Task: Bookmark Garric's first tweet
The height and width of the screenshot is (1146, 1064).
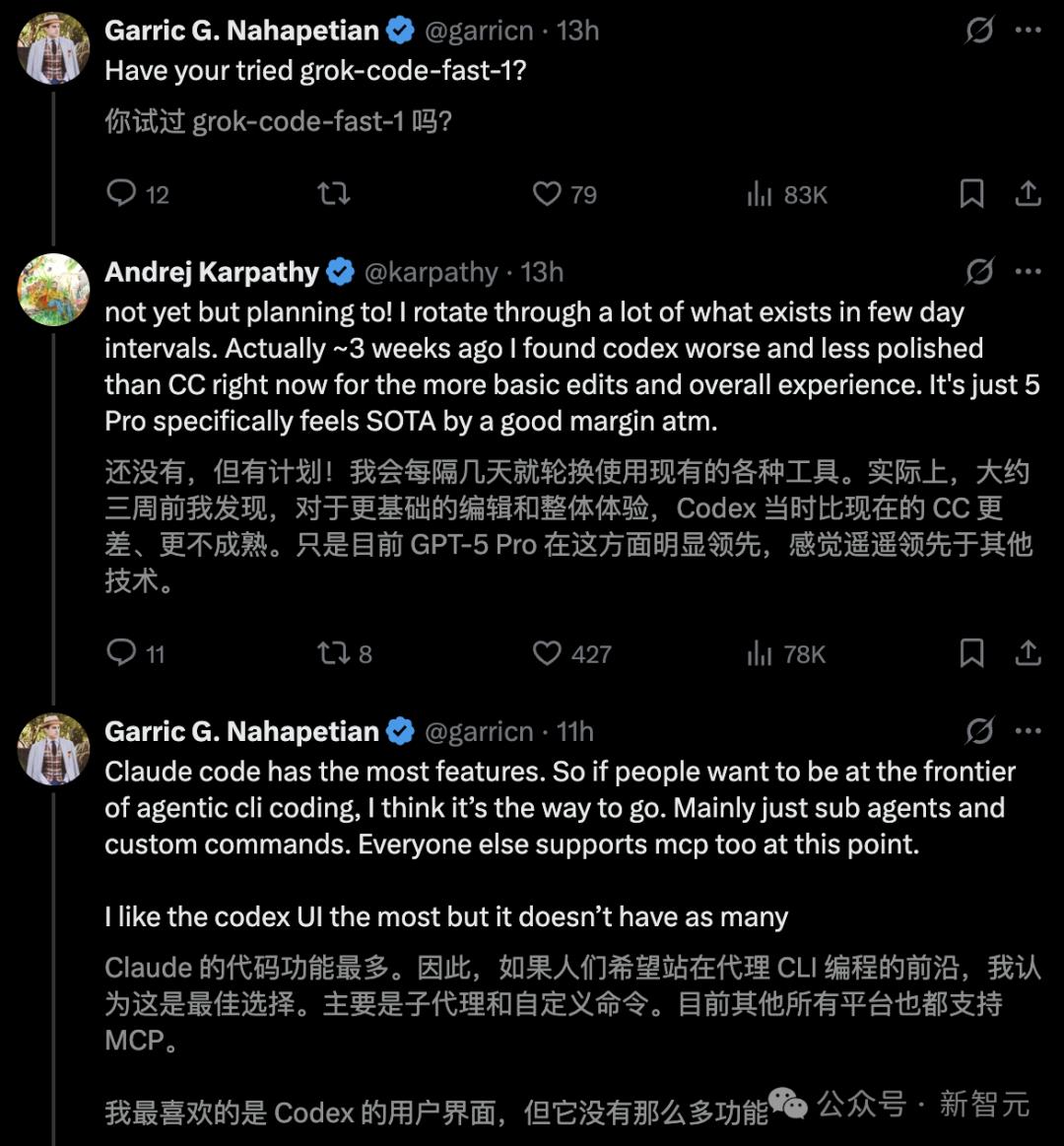Action: (971, 193)
